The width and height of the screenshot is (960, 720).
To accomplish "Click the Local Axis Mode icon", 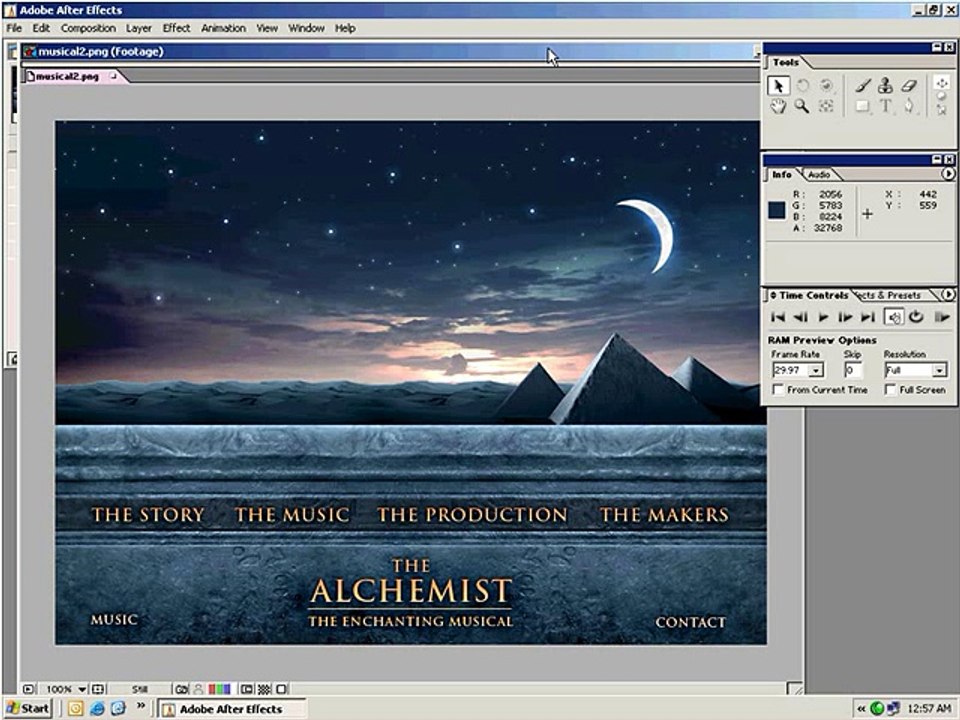I will pyautogui.click(x=942, y=83).
